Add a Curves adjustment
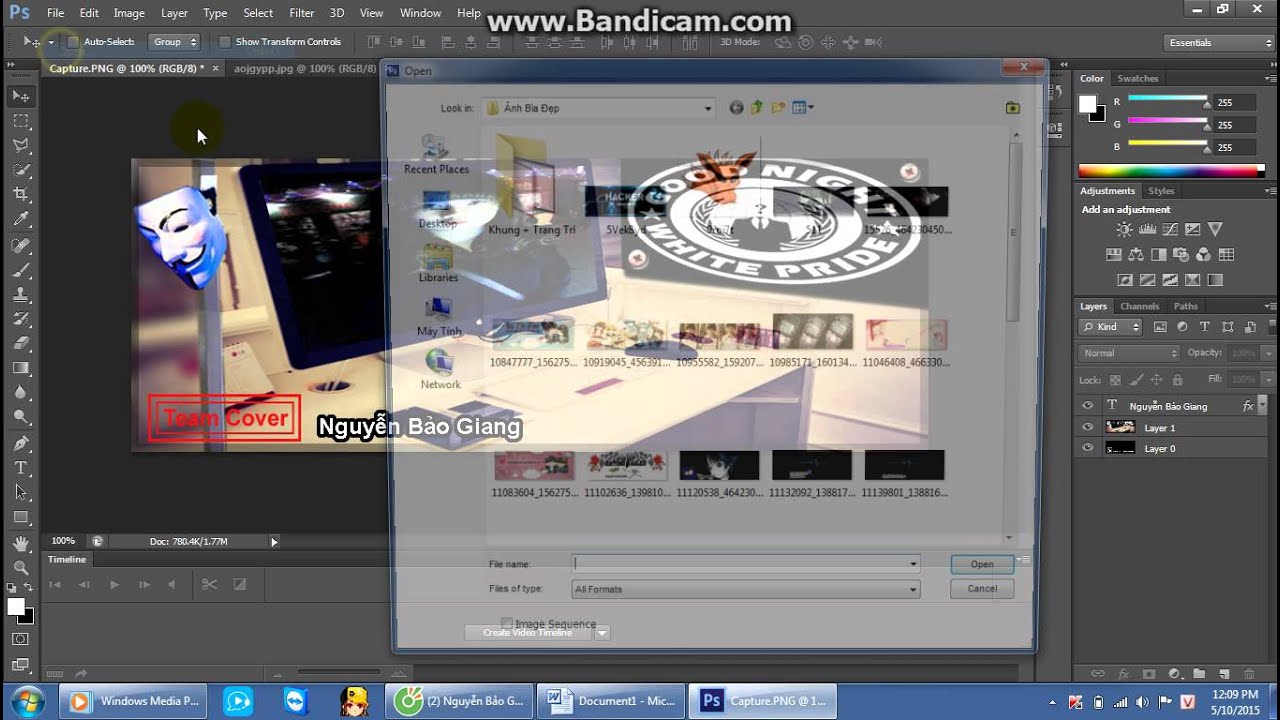 (1170, 230)
